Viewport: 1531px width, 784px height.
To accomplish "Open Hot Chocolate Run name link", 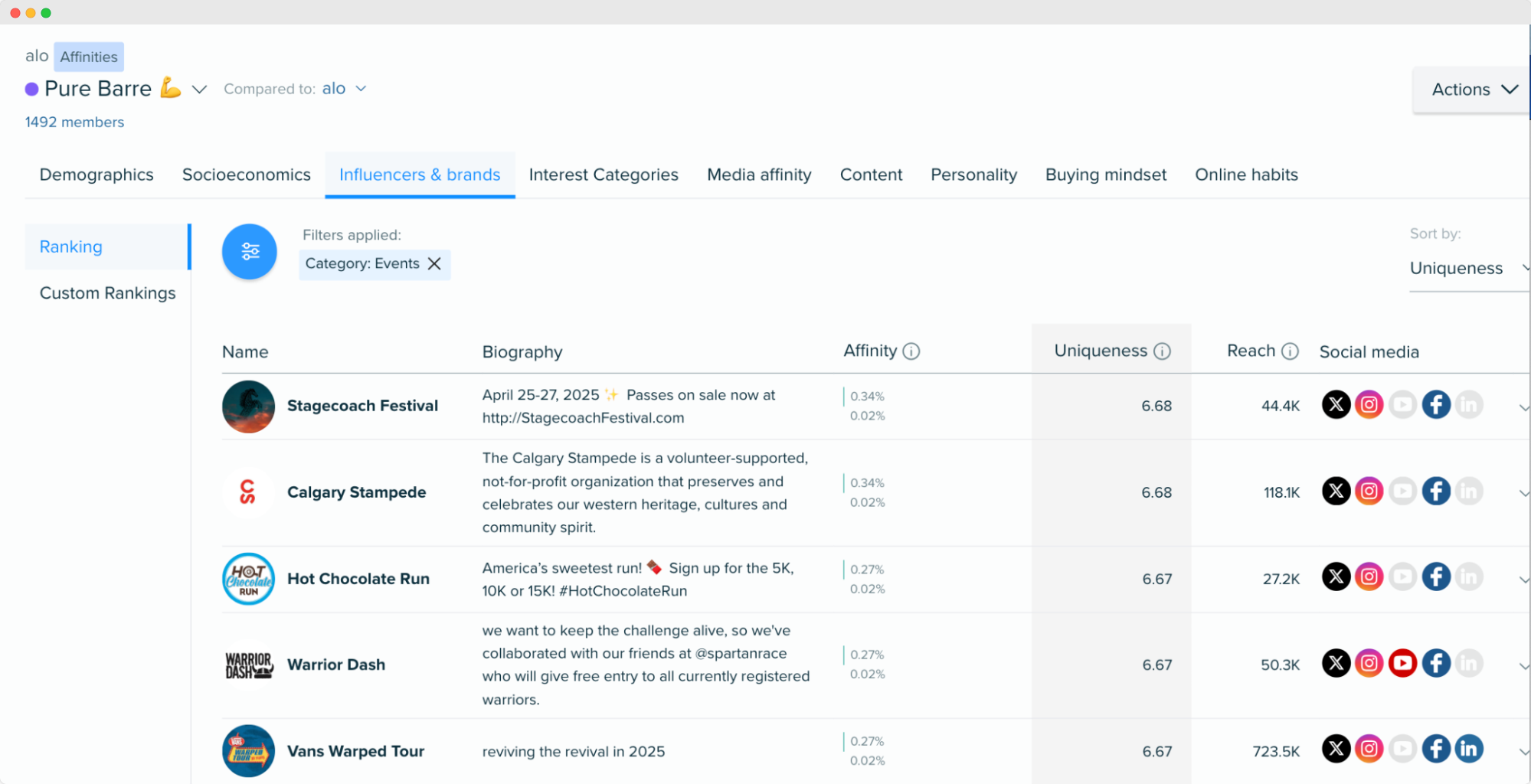I will (358, 579).
